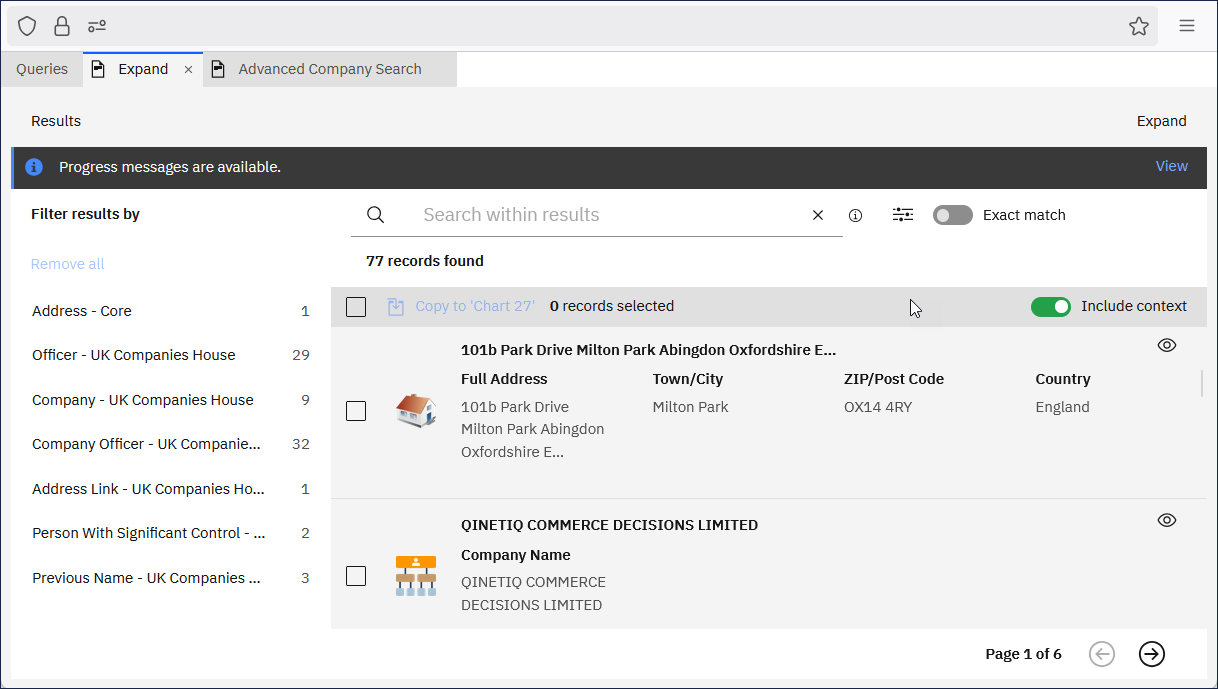Bookmark page with the star icon
This screenshot has height=689, width=1218.
click(x=1139, y=26)
